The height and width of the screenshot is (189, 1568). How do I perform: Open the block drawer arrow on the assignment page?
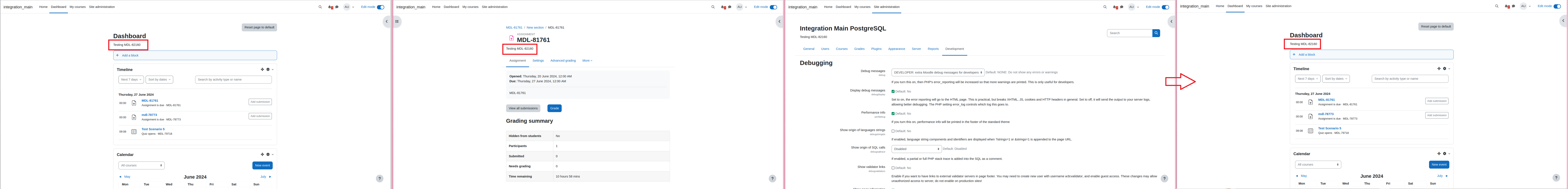pyautogui.click(x=779, y=21)
